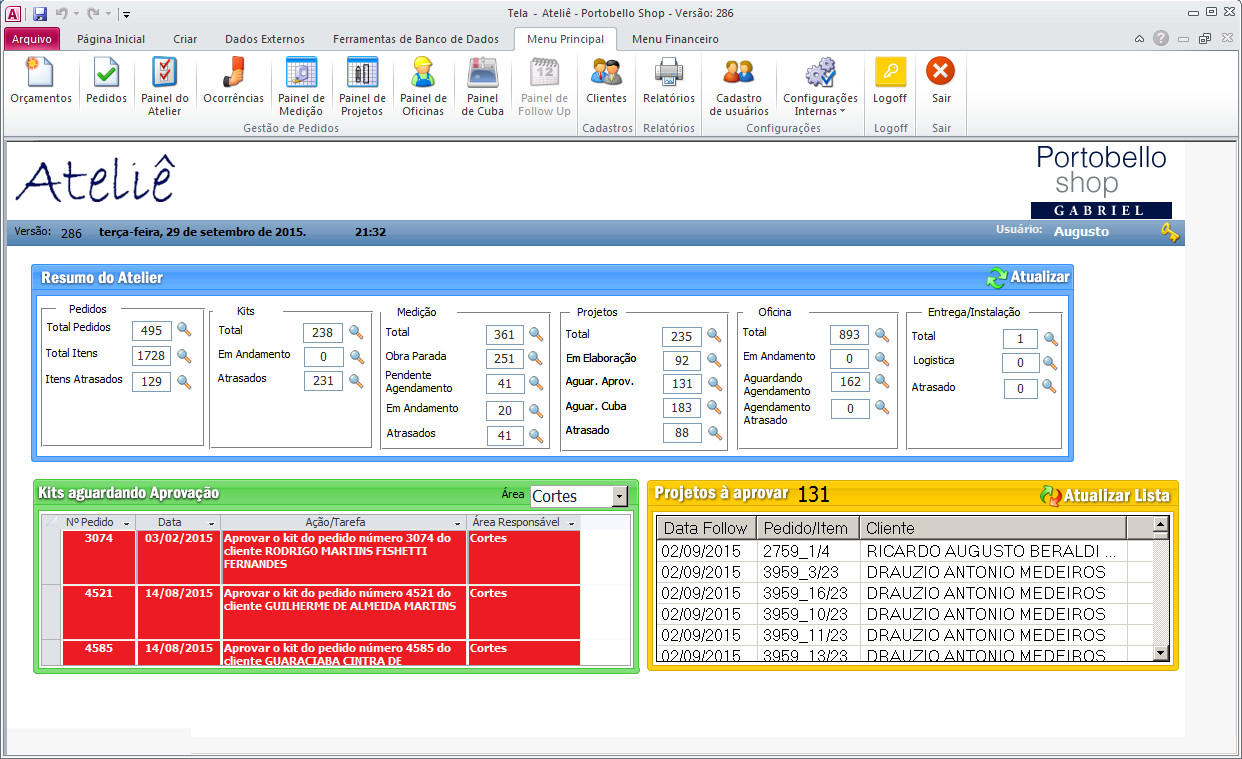This screenshot has height=759, width=1242.
Task: Open the Pedidos ribbon button
Action: 106,80
